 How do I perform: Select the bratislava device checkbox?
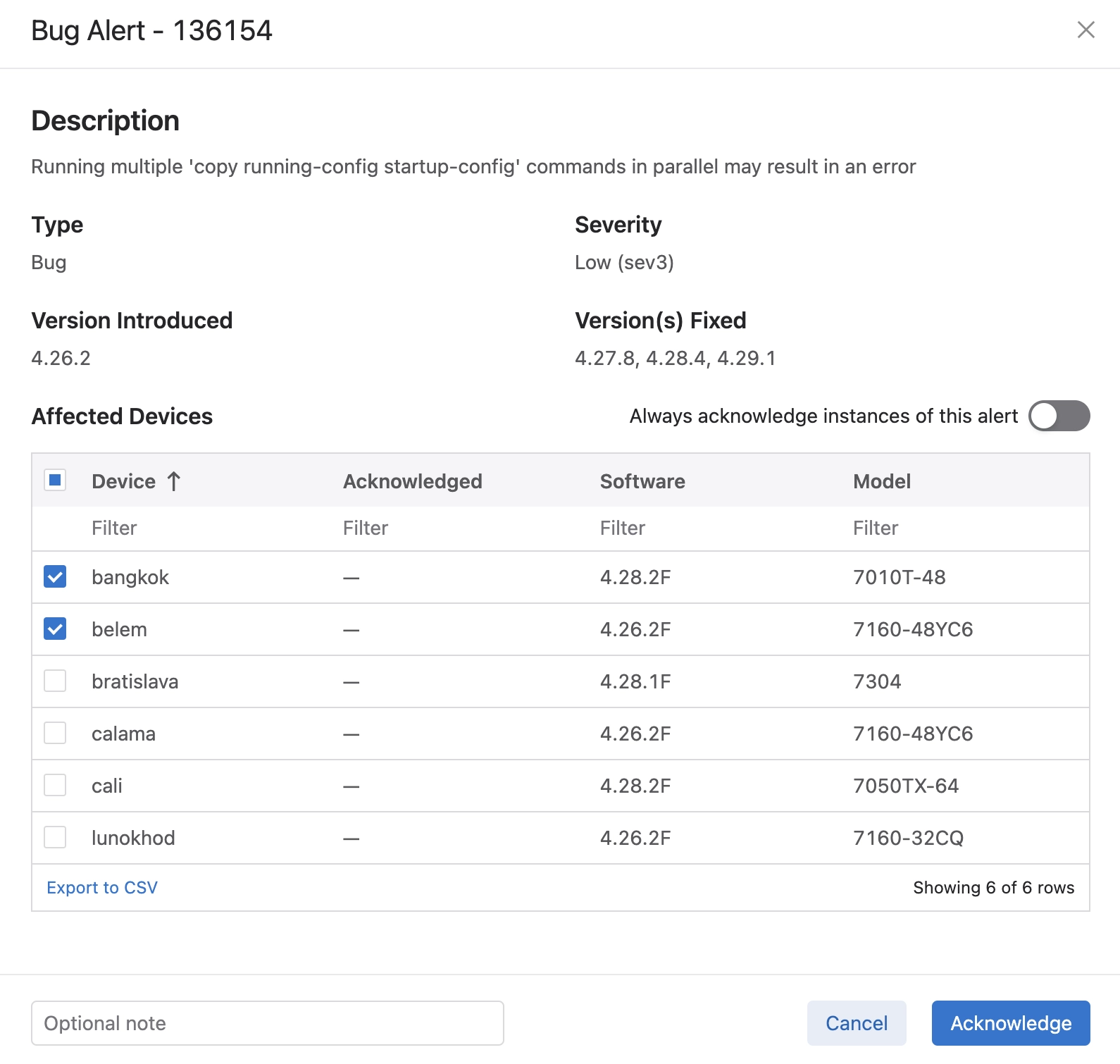(x=55, y=681)
